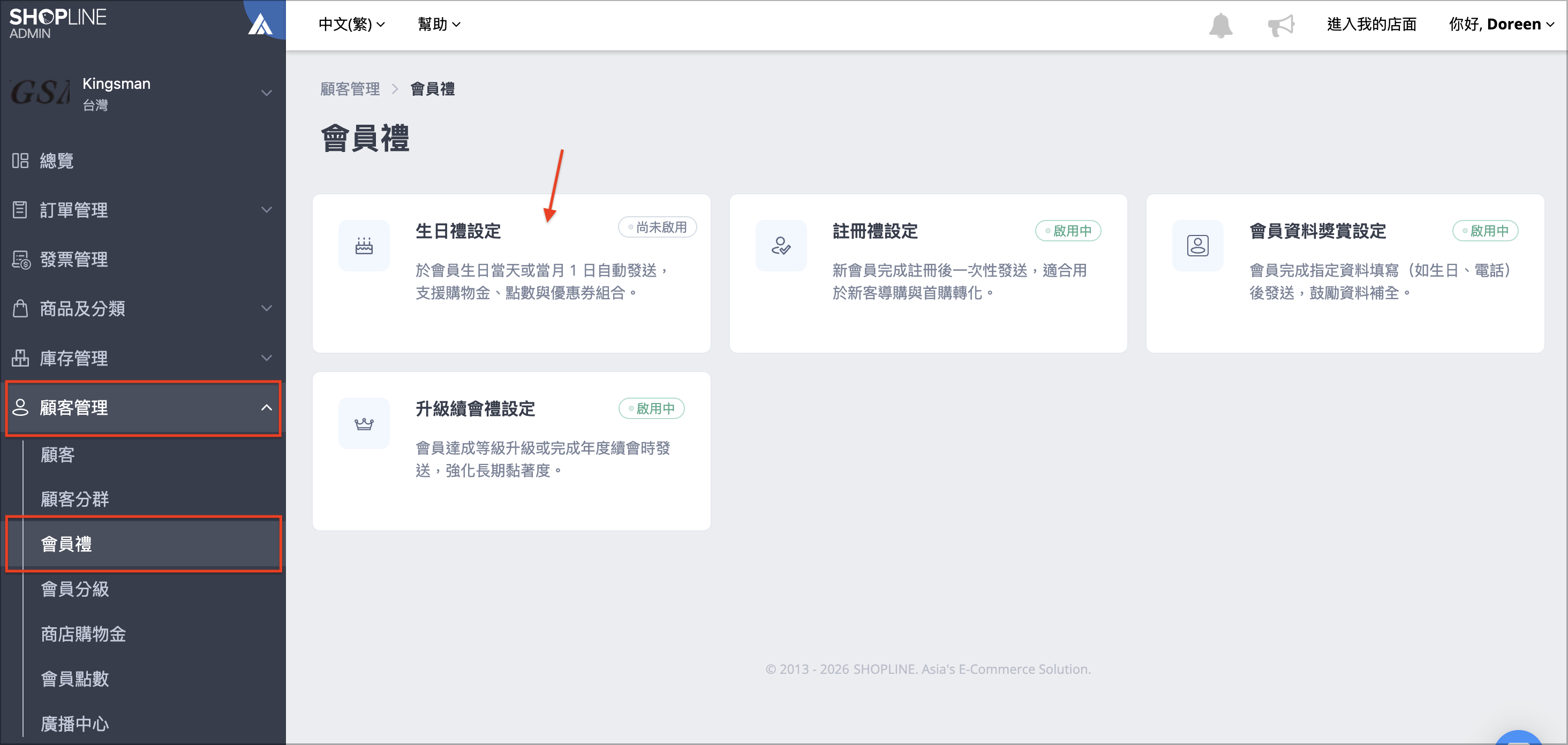Select 顧客 in the sidebar submenu
Screen dimensions: 1568x745
(58, 454)
